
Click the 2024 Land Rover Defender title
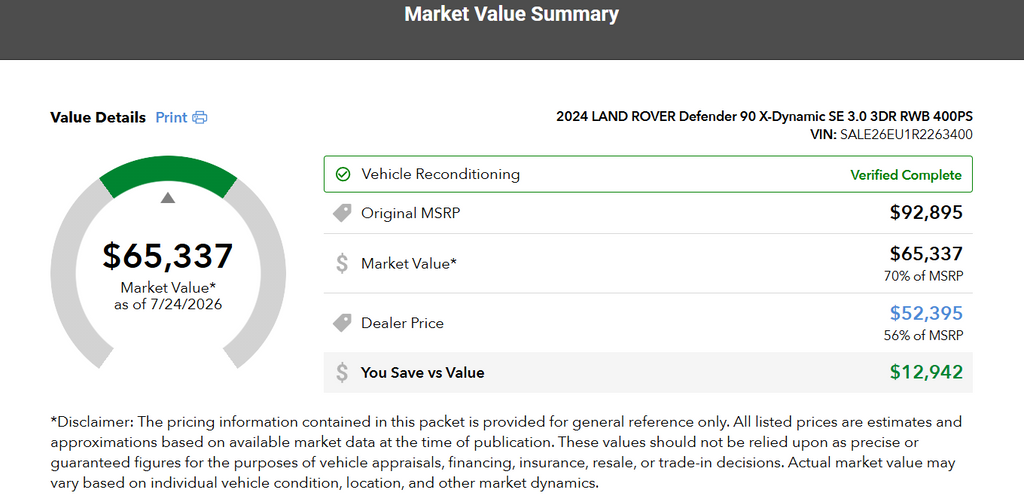click(765, 118)
